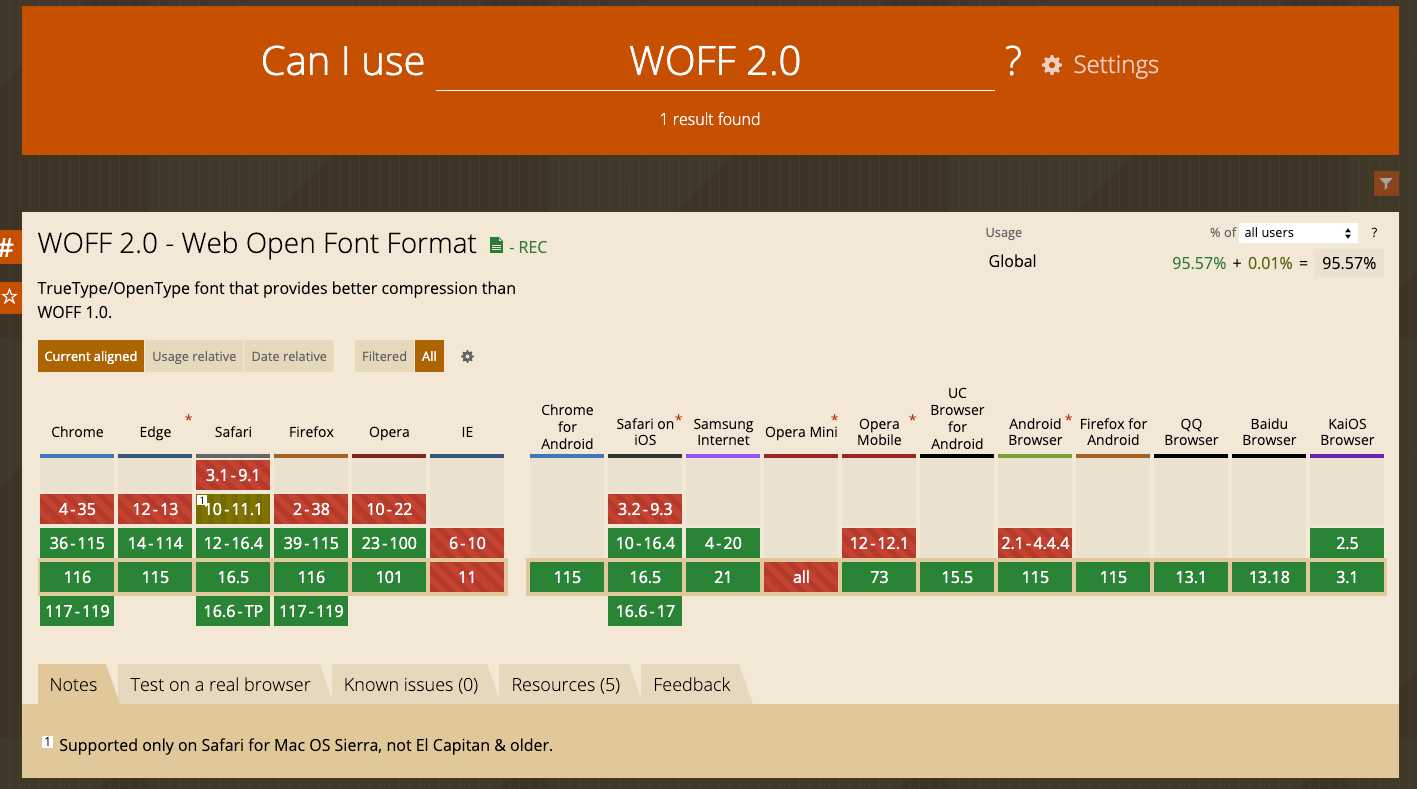Open the Resources (5) tab
This screenshot has height=789, width=1417.
pyautogui.click(x=566, y=685)
